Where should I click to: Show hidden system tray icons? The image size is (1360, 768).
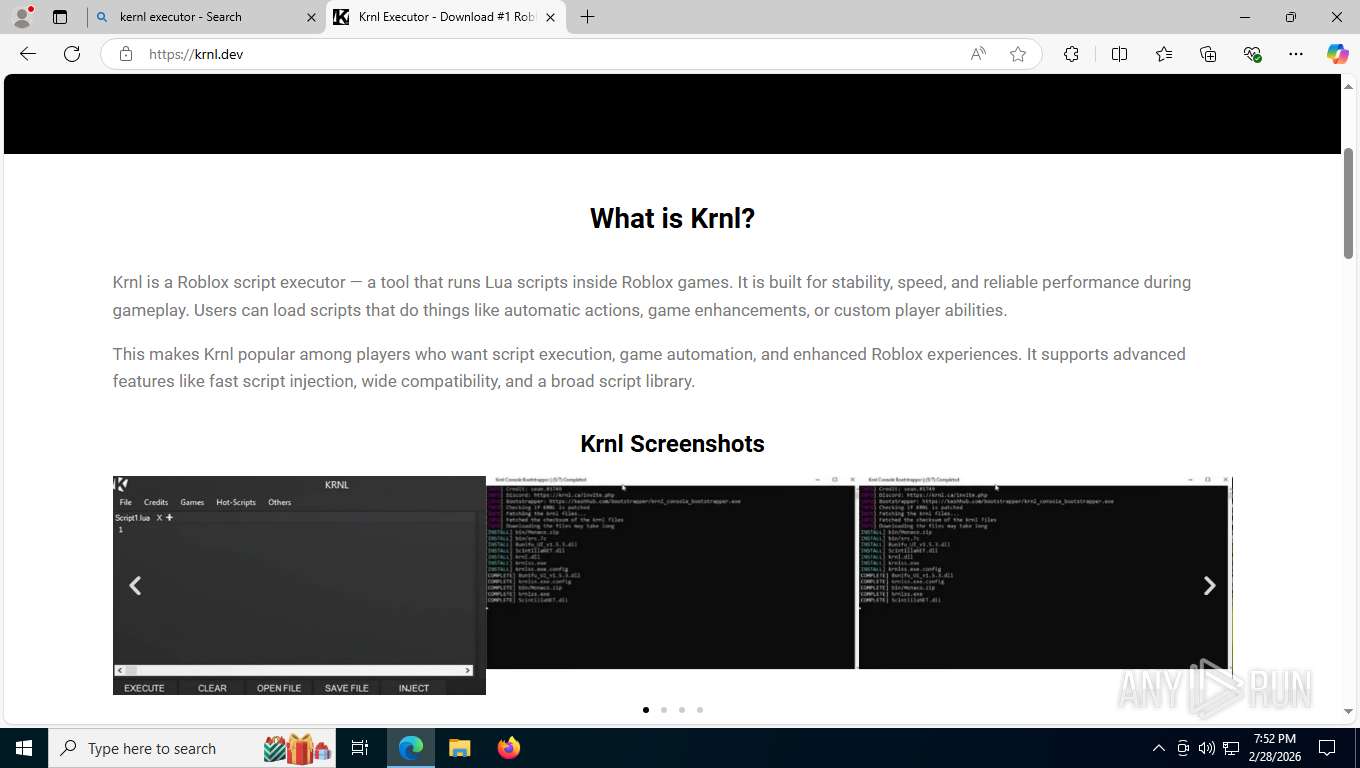pyautogui.click(x=1159, y=748)
